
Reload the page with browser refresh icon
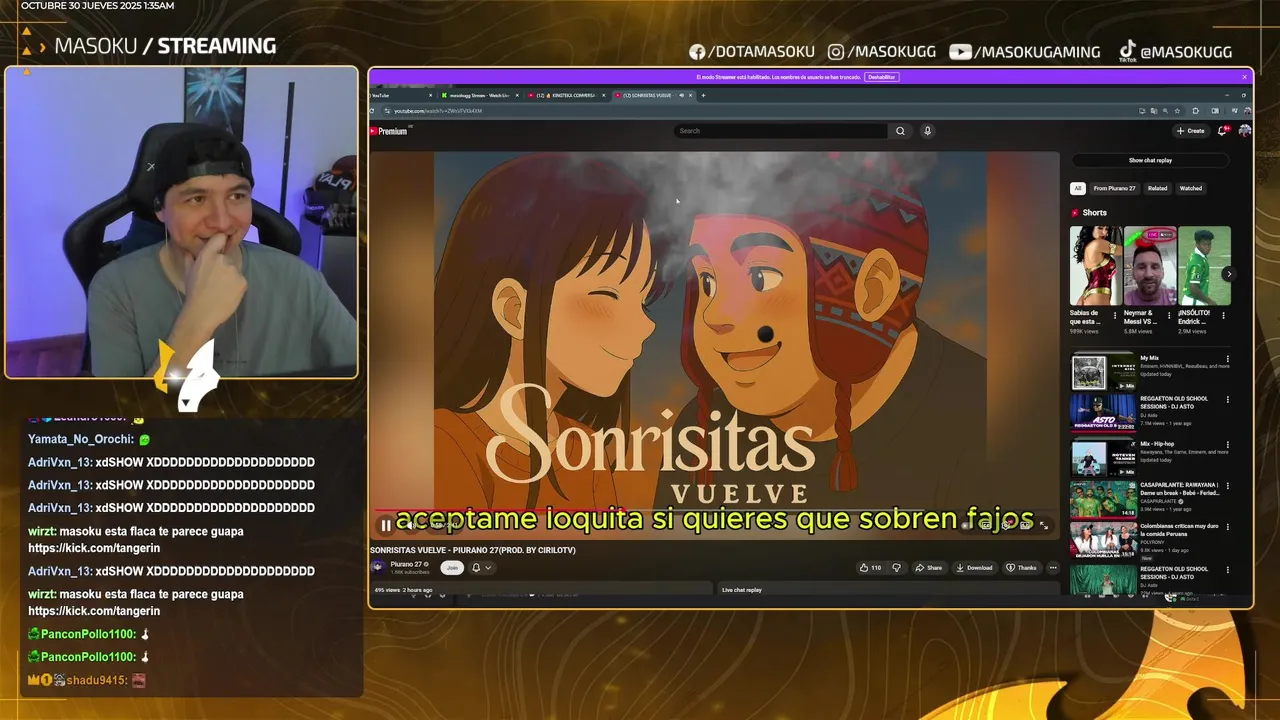pos(374,111)
